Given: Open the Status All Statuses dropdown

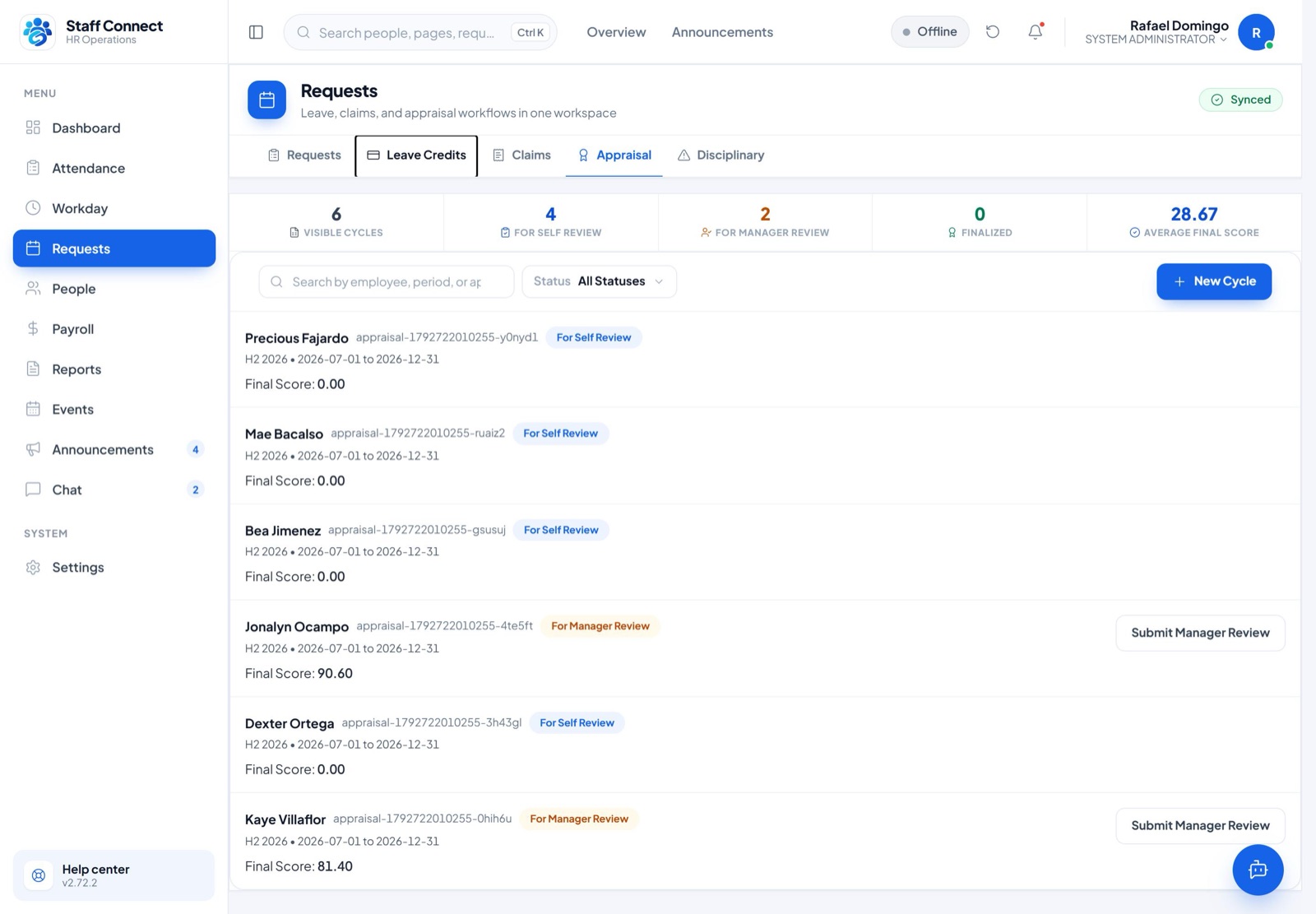Looking at the screenshot, I should click(599, 281).
